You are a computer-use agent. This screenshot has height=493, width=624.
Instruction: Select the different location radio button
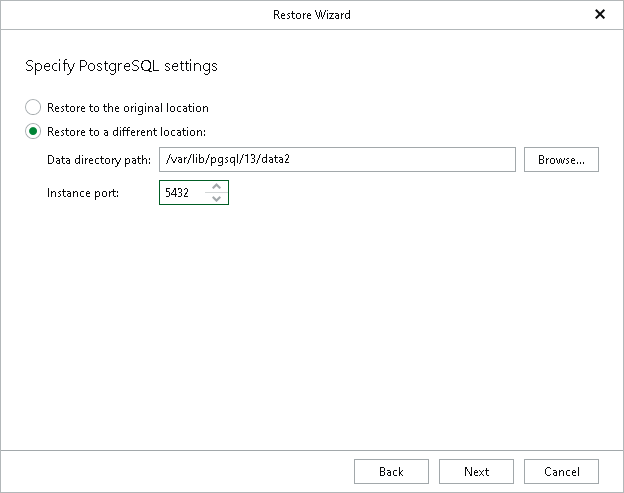coord(34,131)
